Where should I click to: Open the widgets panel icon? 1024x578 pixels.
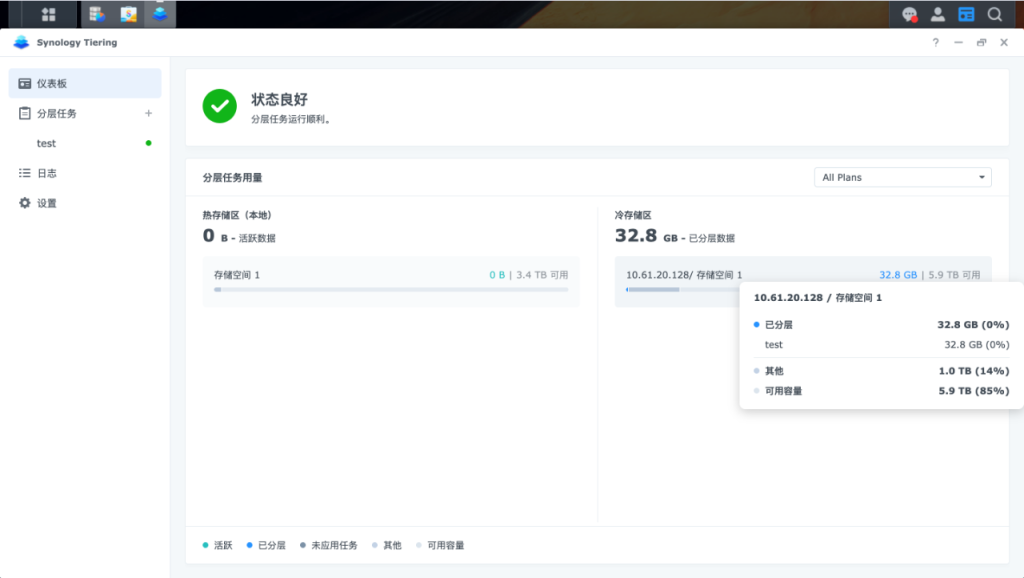click(x=966, y=14)
